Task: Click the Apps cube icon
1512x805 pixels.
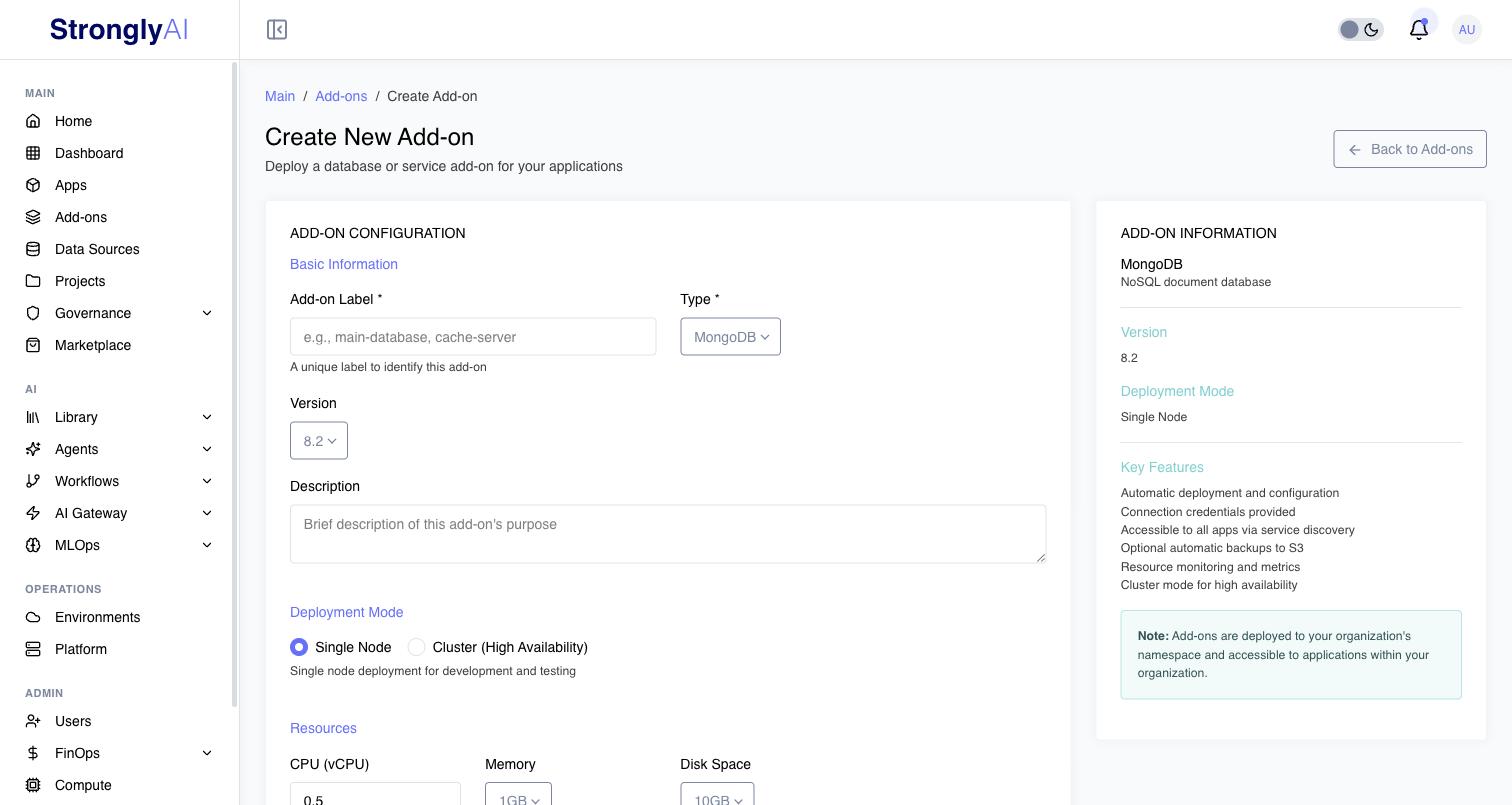Action: point(33,185)
